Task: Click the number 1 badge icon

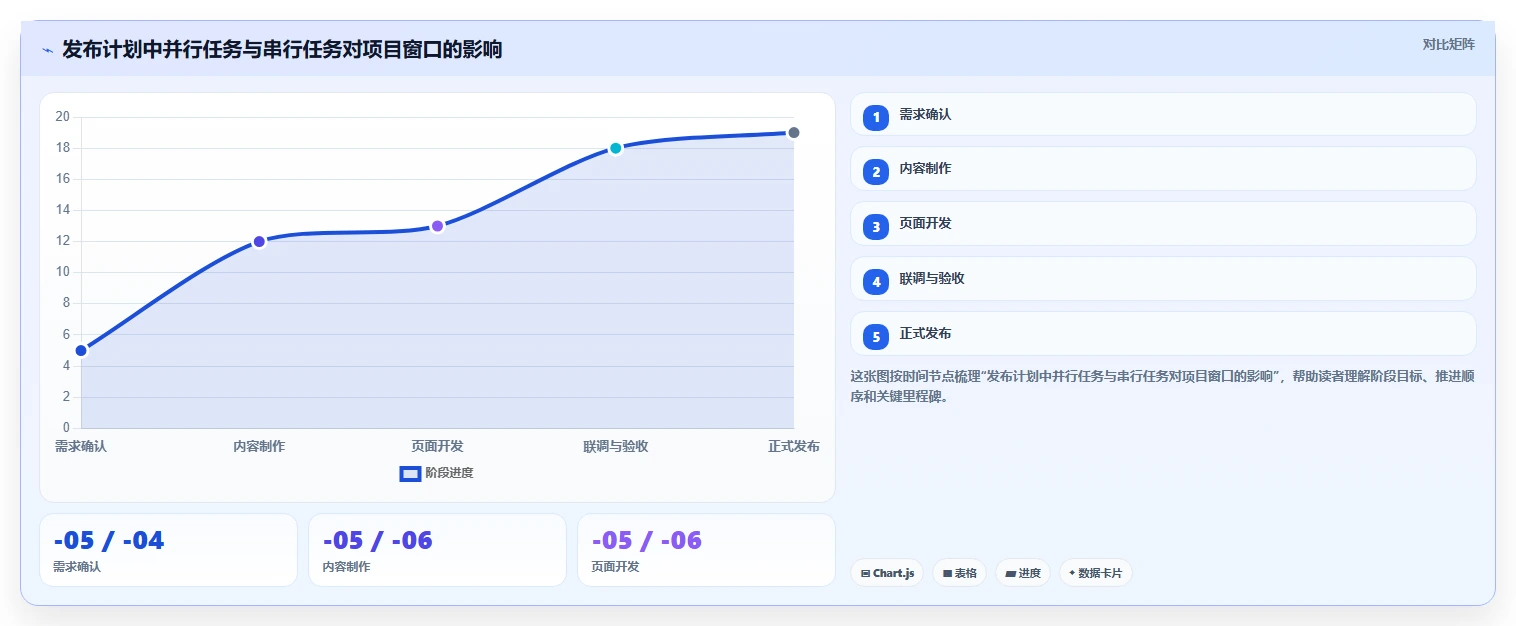Action: click(x=876, y=118)
